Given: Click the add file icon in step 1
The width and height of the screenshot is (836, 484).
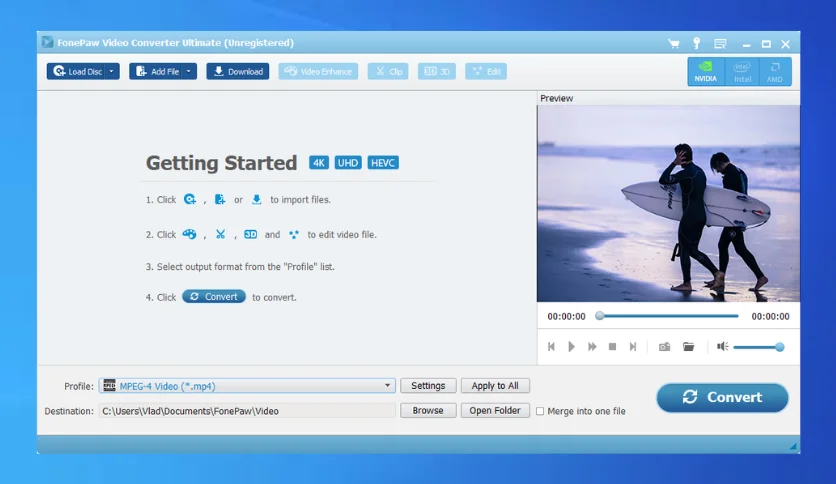Looking at the screenshot, I should pyautogui.click(x=220, y=199).
